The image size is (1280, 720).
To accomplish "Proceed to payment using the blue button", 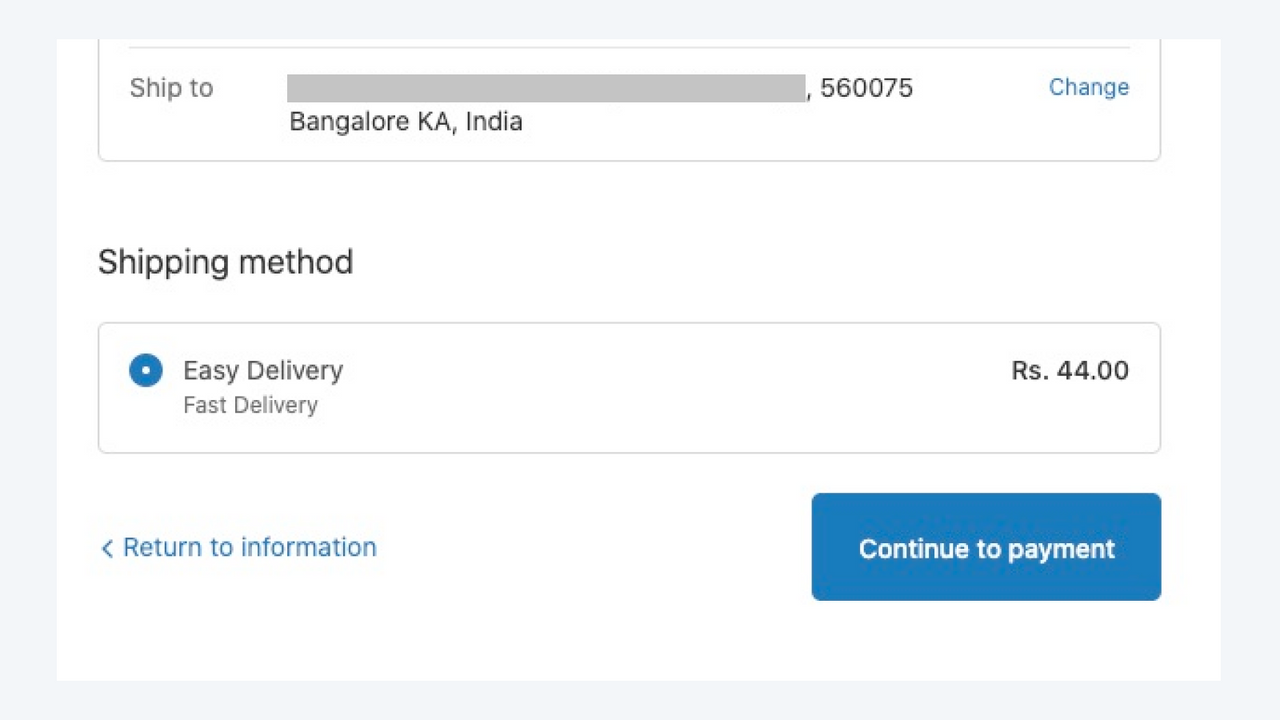I will [986, 547].
